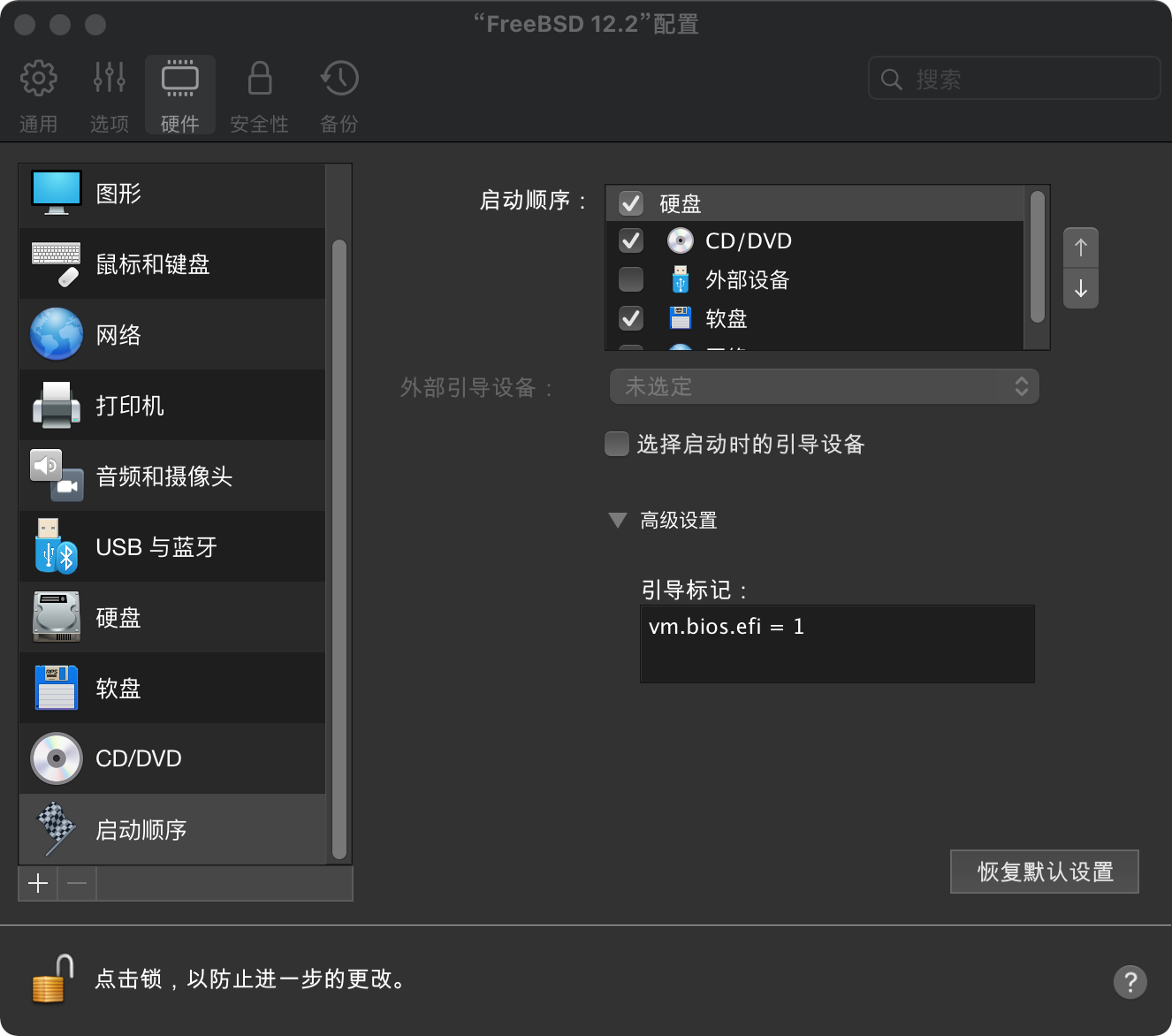
Task: Uncheck 硬盘 in boot order list
Action: (631, 203)
